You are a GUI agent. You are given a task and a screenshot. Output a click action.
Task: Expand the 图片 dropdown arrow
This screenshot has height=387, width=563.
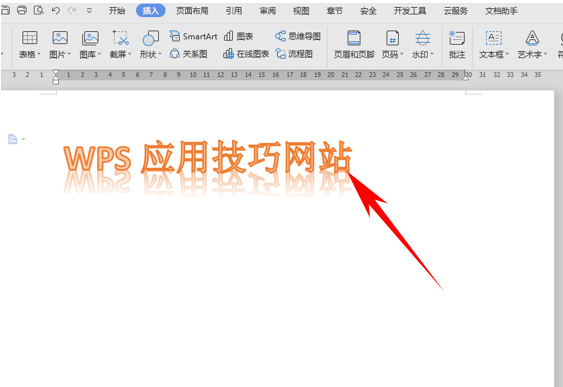pyautogui.click(x=69, y=54)
